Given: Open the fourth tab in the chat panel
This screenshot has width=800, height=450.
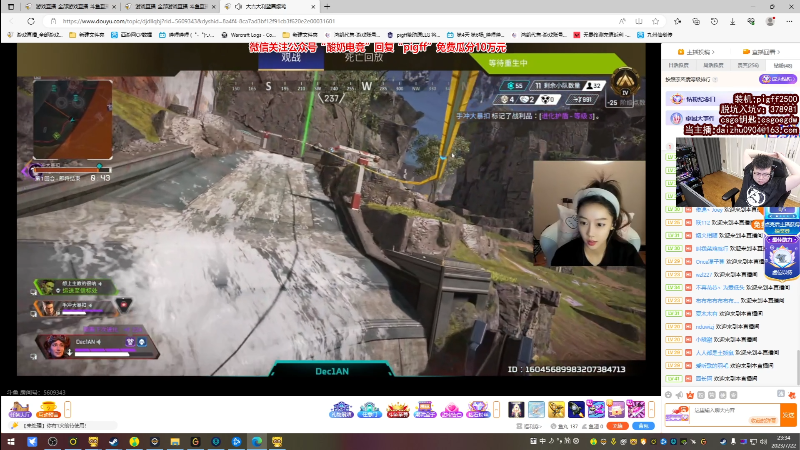Looking at the screenshot, I should (782, 65).
